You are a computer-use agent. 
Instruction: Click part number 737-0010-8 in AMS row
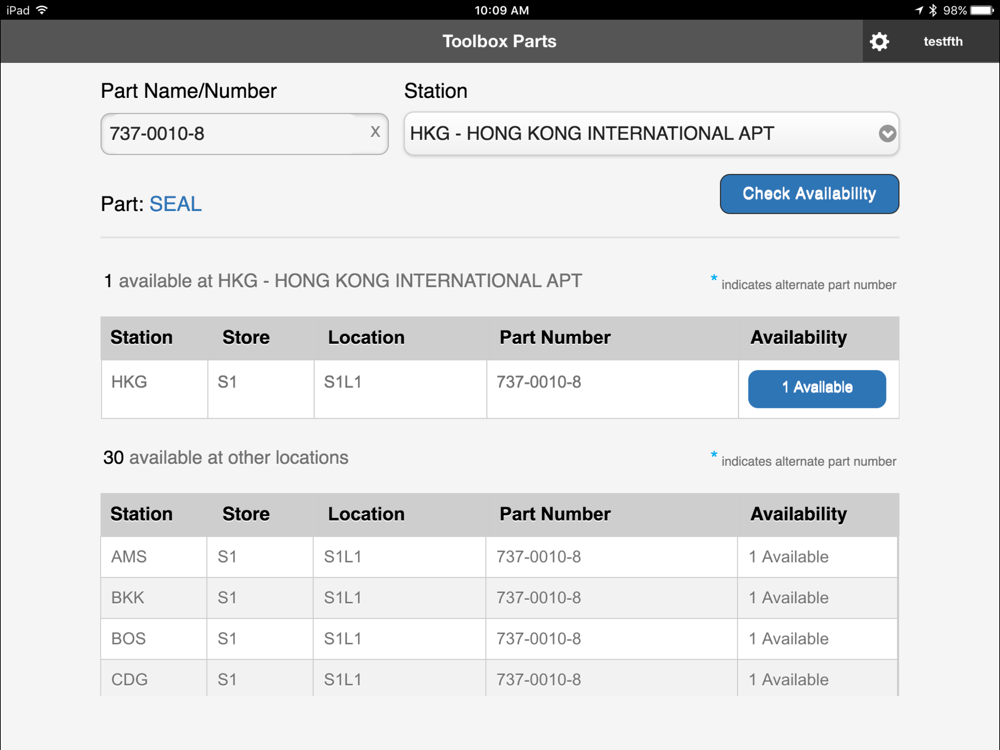[x=538, y=557]
